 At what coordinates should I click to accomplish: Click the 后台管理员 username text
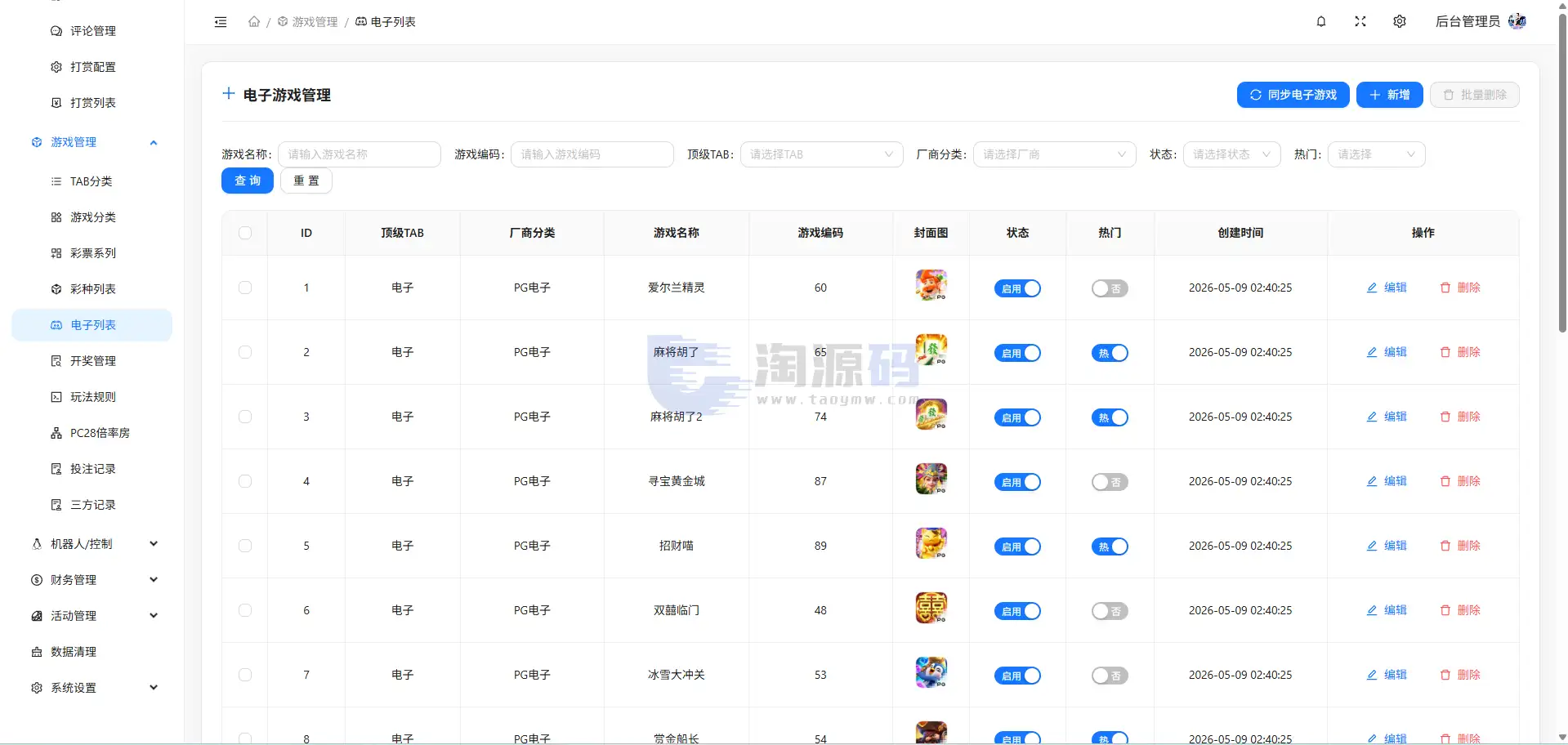1467,22
